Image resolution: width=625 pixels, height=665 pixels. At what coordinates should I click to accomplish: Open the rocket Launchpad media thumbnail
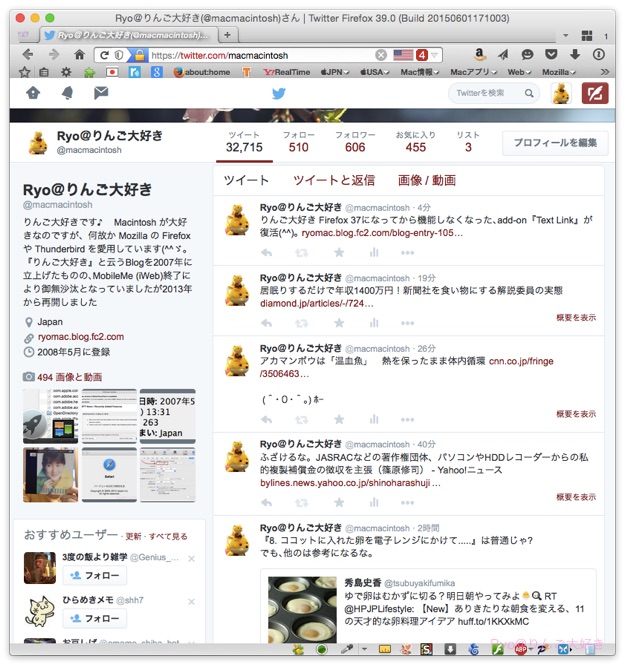50,416
